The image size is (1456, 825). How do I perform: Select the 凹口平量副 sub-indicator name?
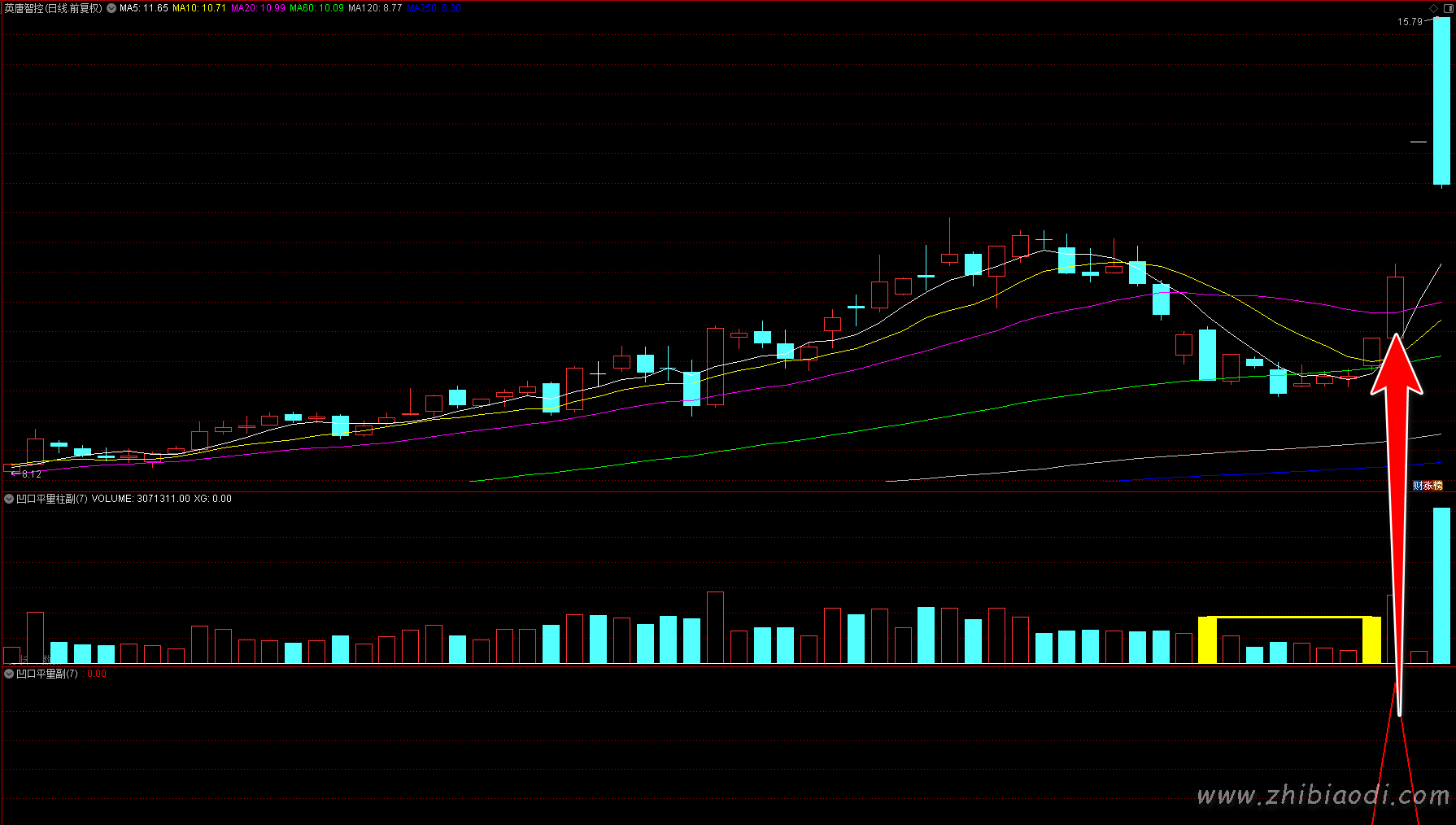click(46, 674)
